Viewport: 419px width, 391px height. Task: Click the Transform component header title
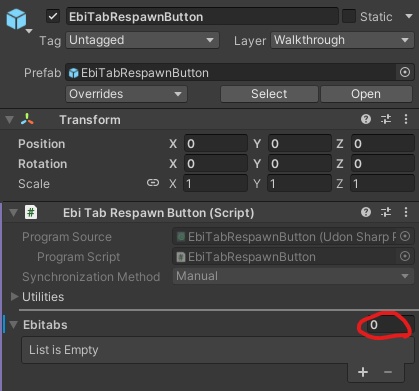pyautogui.click(x=90, y=120)
